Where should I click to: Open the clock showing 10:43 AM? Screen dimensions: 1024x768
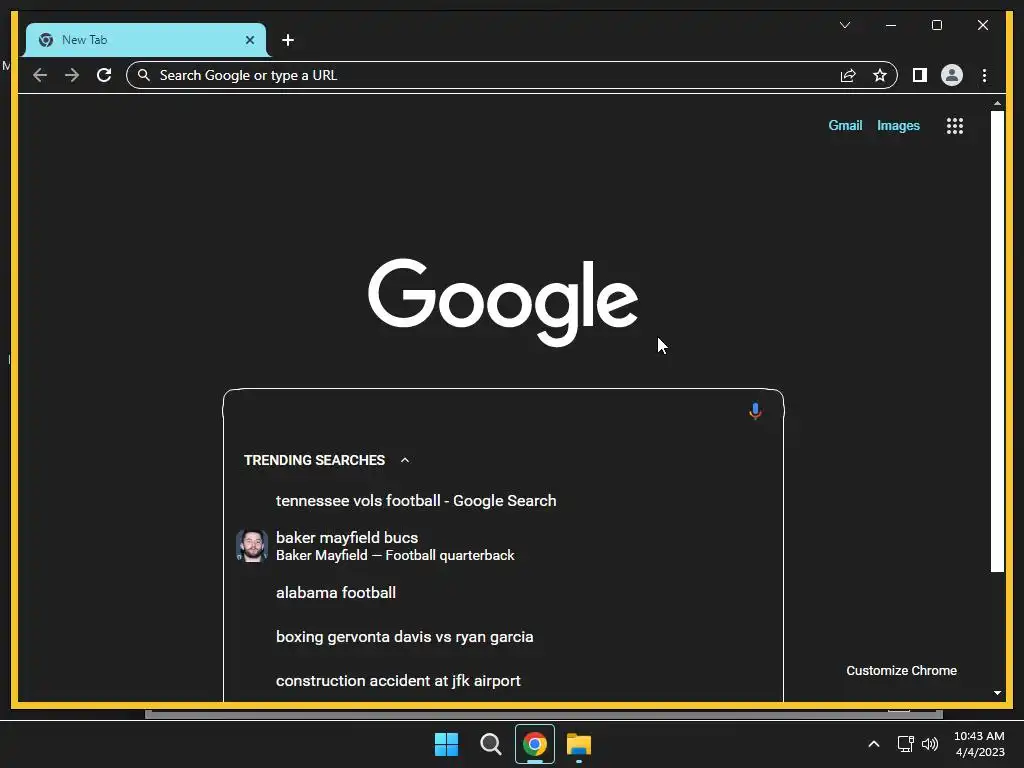tap(979, 744)
